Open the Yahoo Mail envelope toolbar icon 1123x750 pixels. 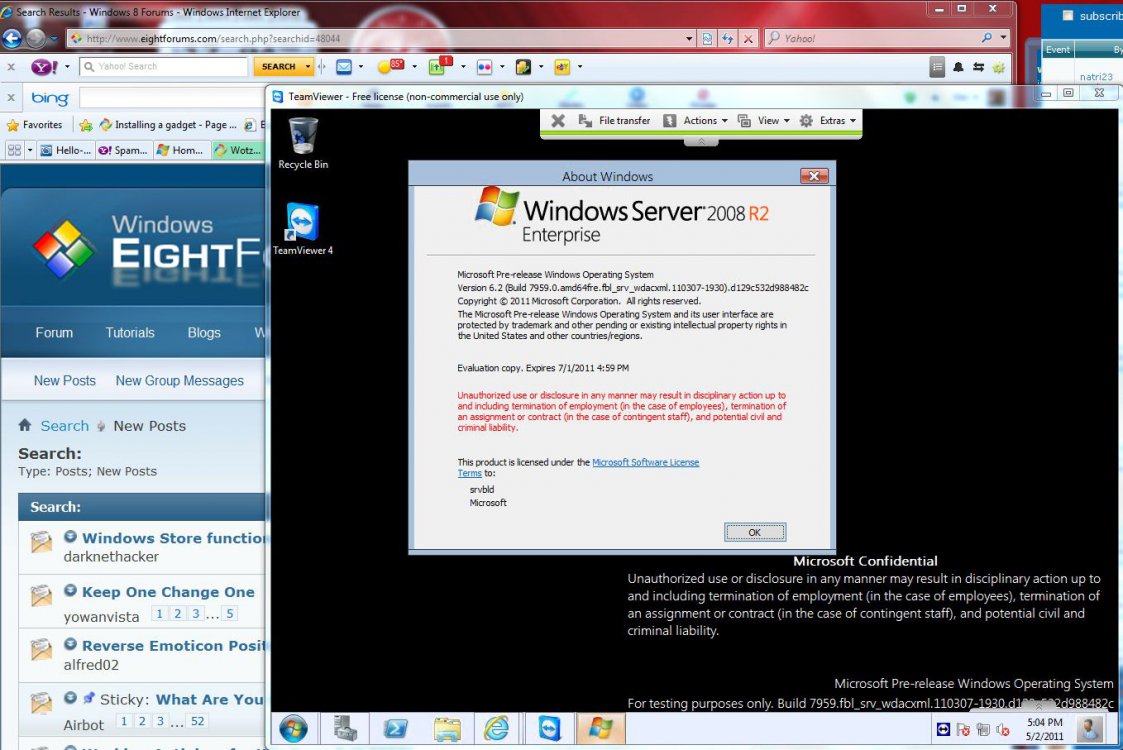point(344,67)
